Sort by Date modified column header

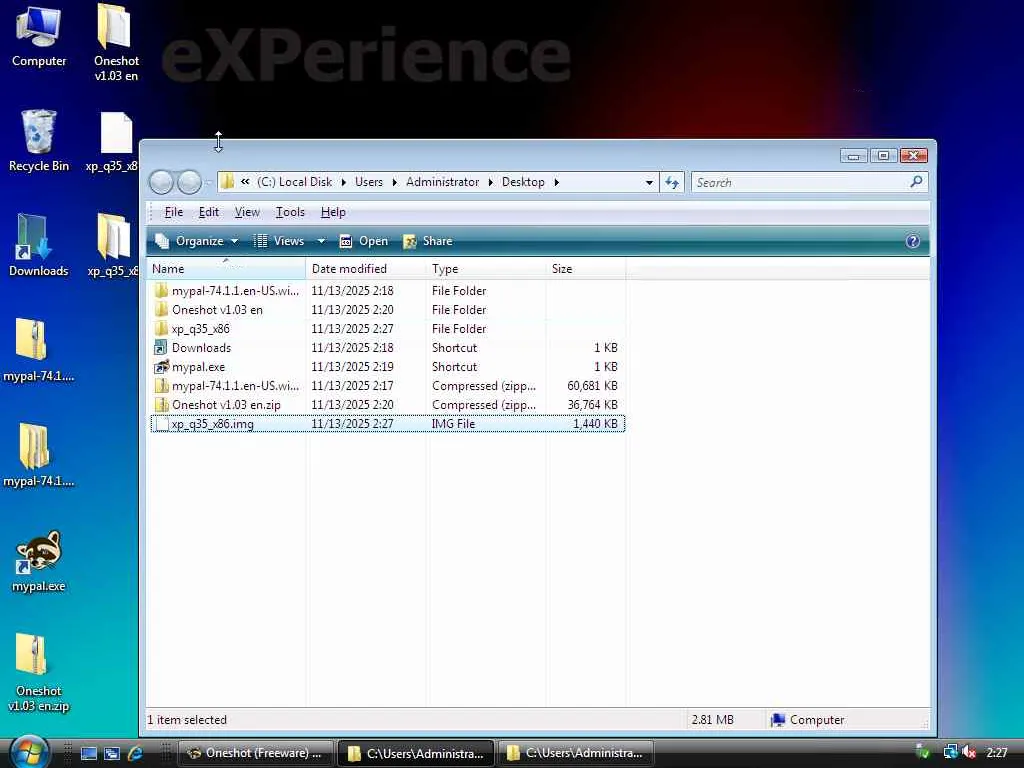coord(365,268)
